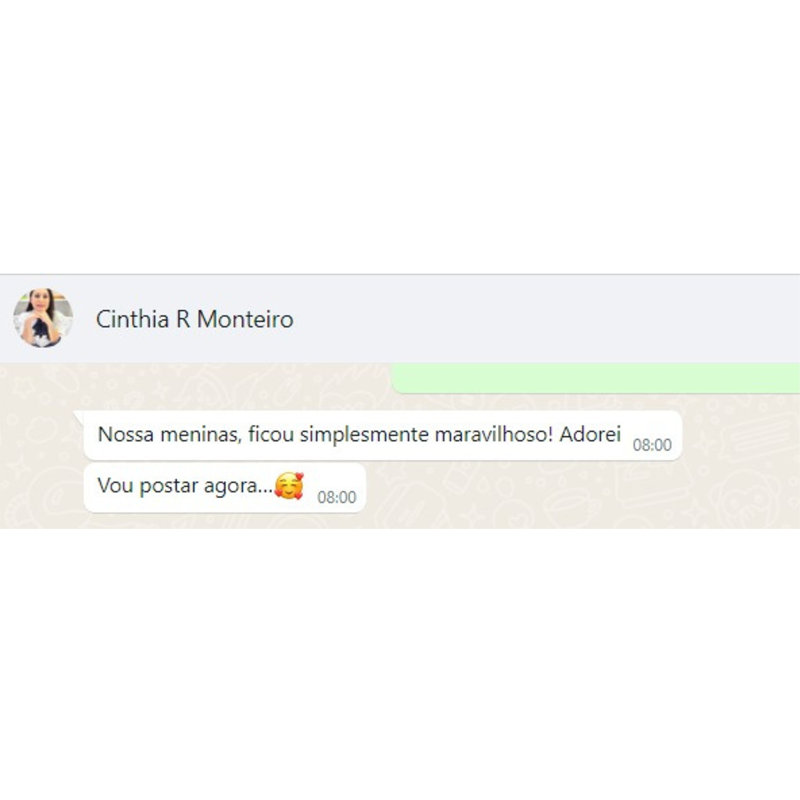Select the message starting with Nossa meninas
Screen dimensions: 800x800
383,435
